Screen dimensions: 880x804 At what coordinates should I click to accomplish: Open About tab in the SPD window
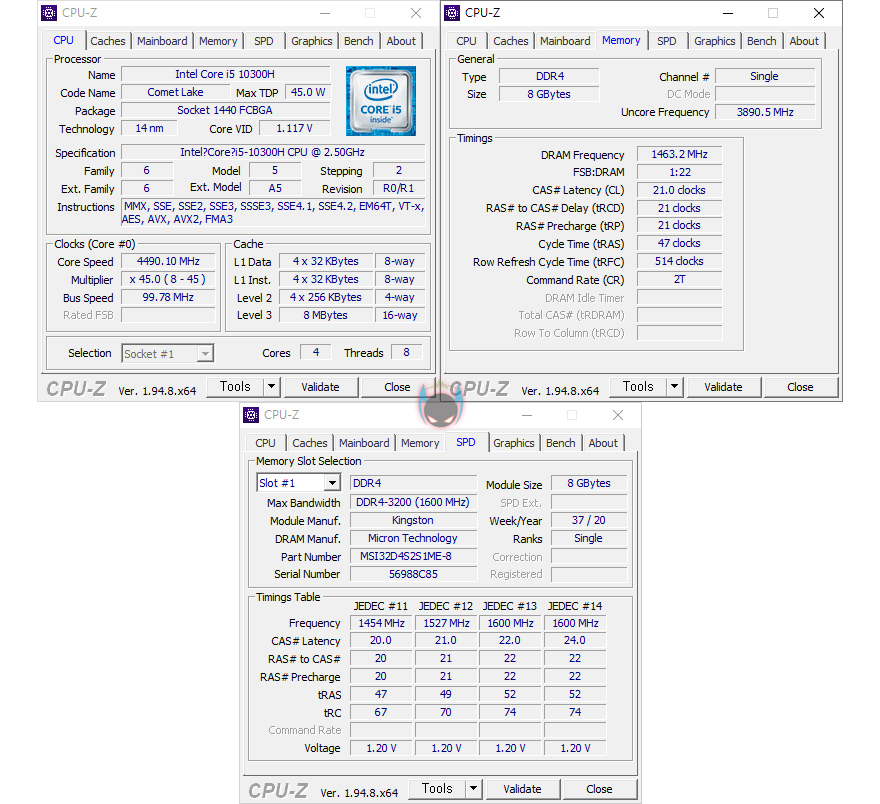coord(603,443)
